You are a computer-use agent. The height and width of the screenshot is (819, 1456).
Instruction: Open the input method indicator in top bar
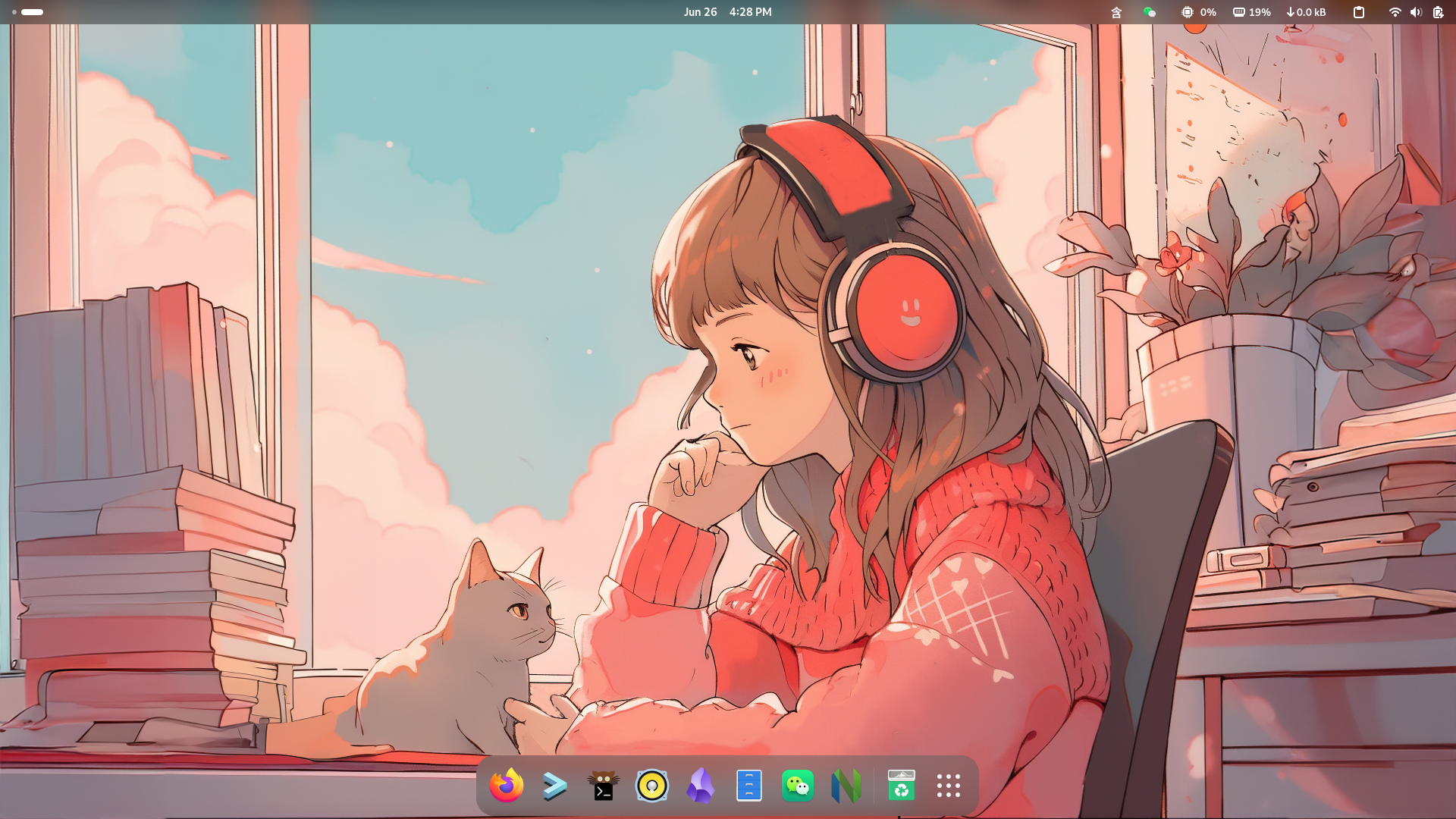click(1116, 12)
